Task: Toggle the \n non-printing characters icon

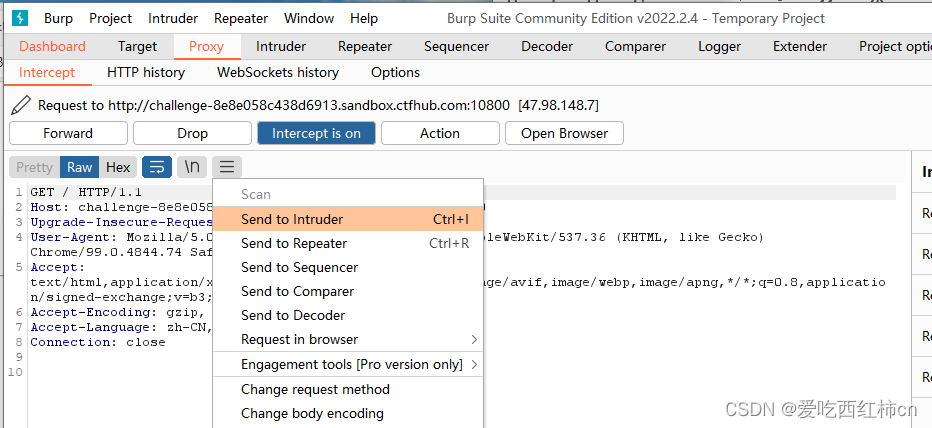Action: (192, 167)
